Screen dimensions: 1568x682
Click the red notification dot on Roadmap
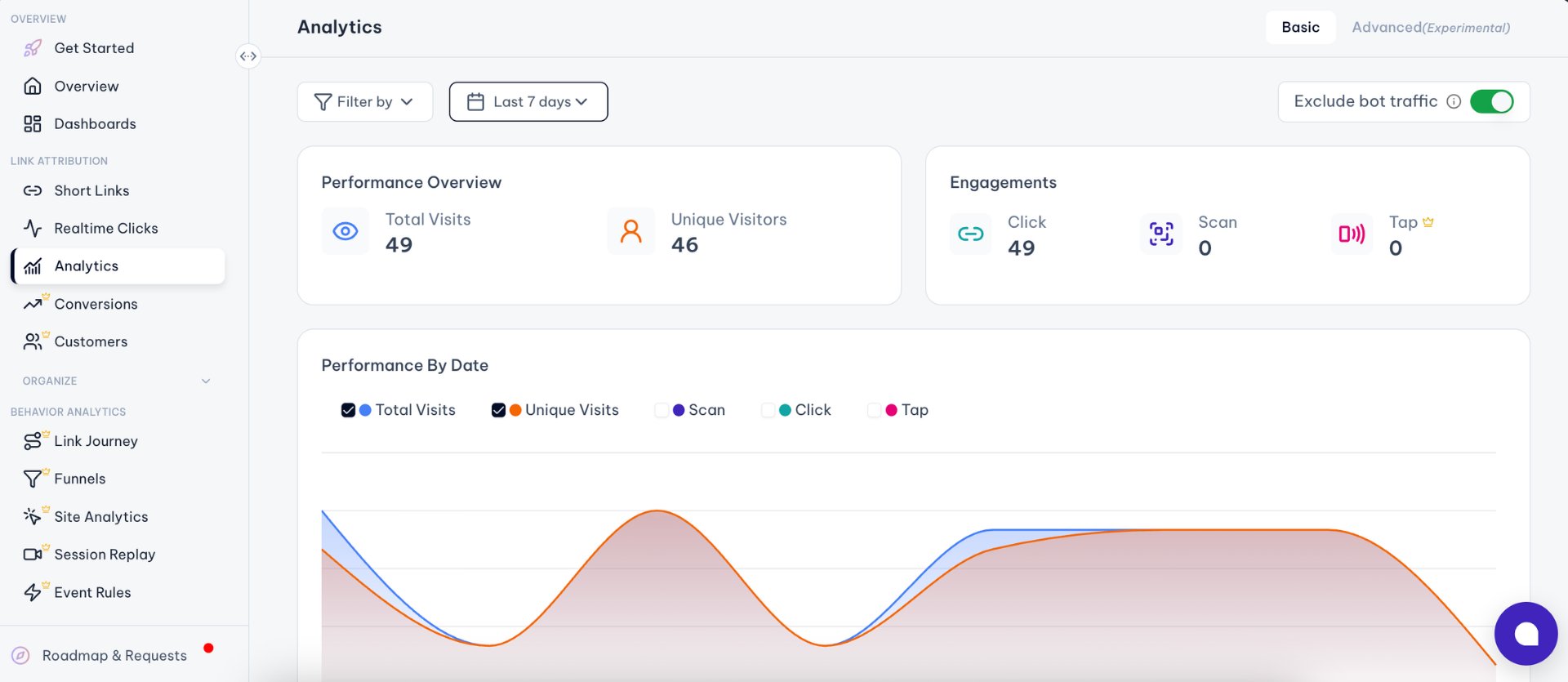click(208, 648)
